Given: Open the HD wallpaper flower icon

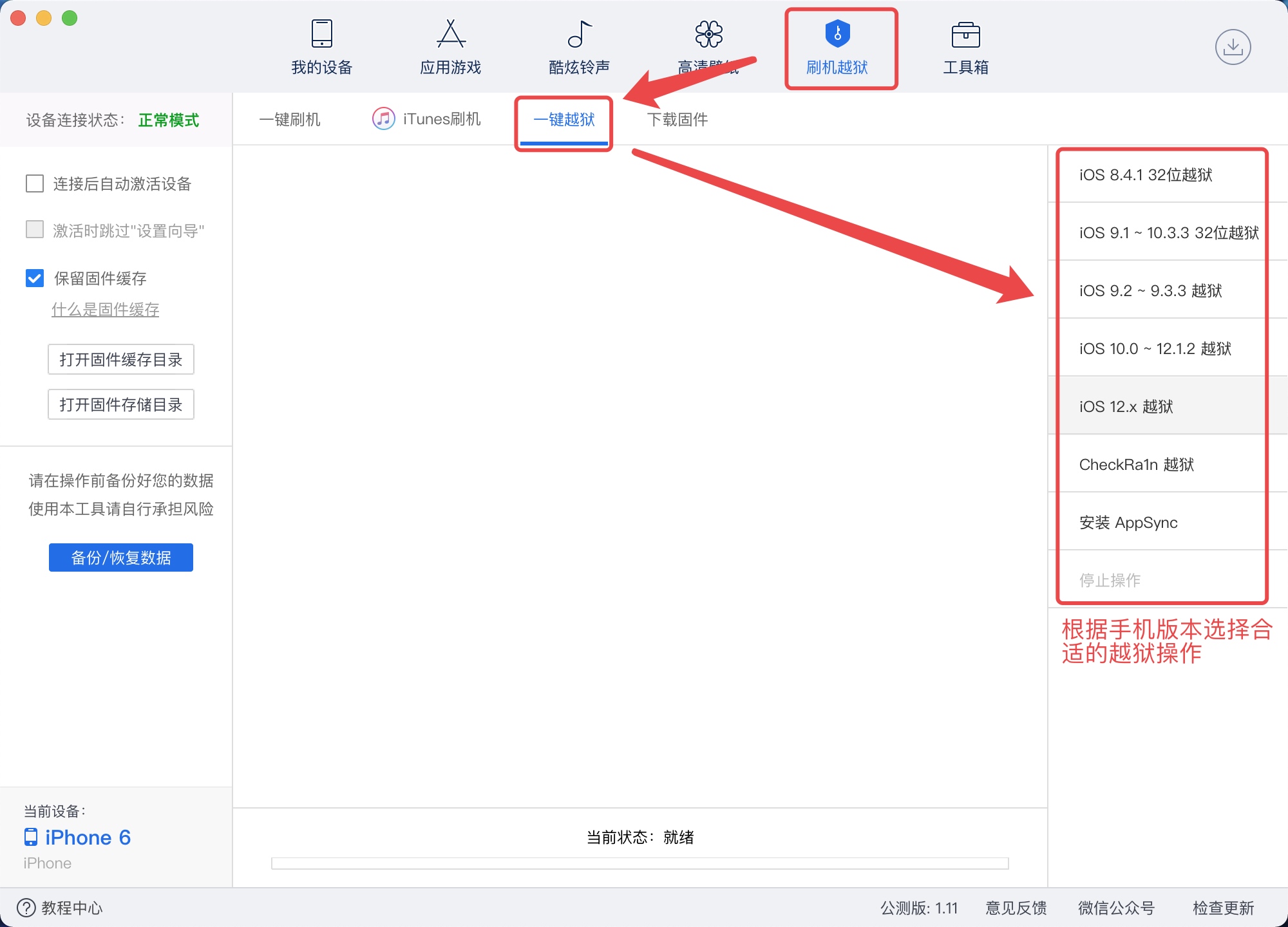Looking at the screenshot, I should (x=708, y=34).
